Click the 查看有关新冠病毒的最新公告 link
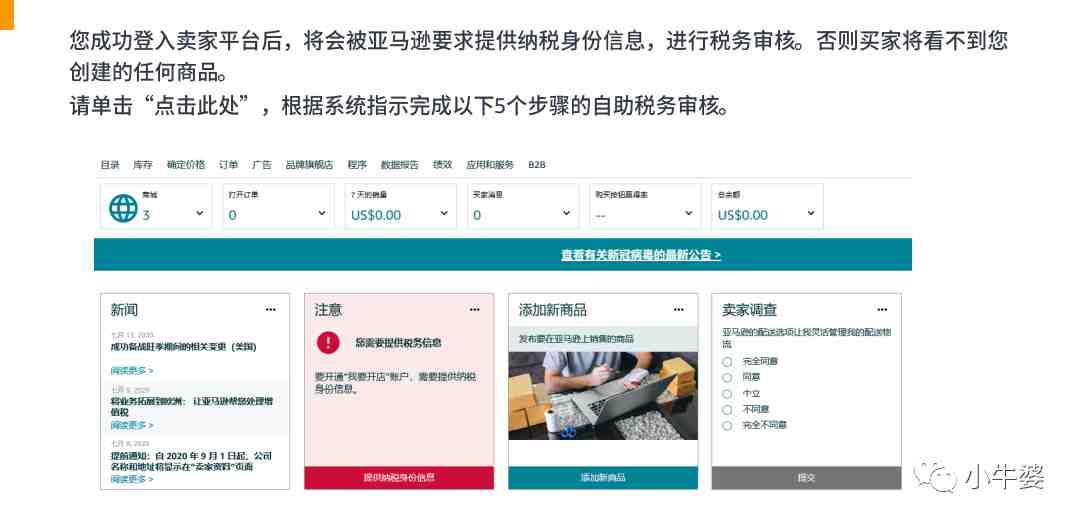 [x=641, y=255]
